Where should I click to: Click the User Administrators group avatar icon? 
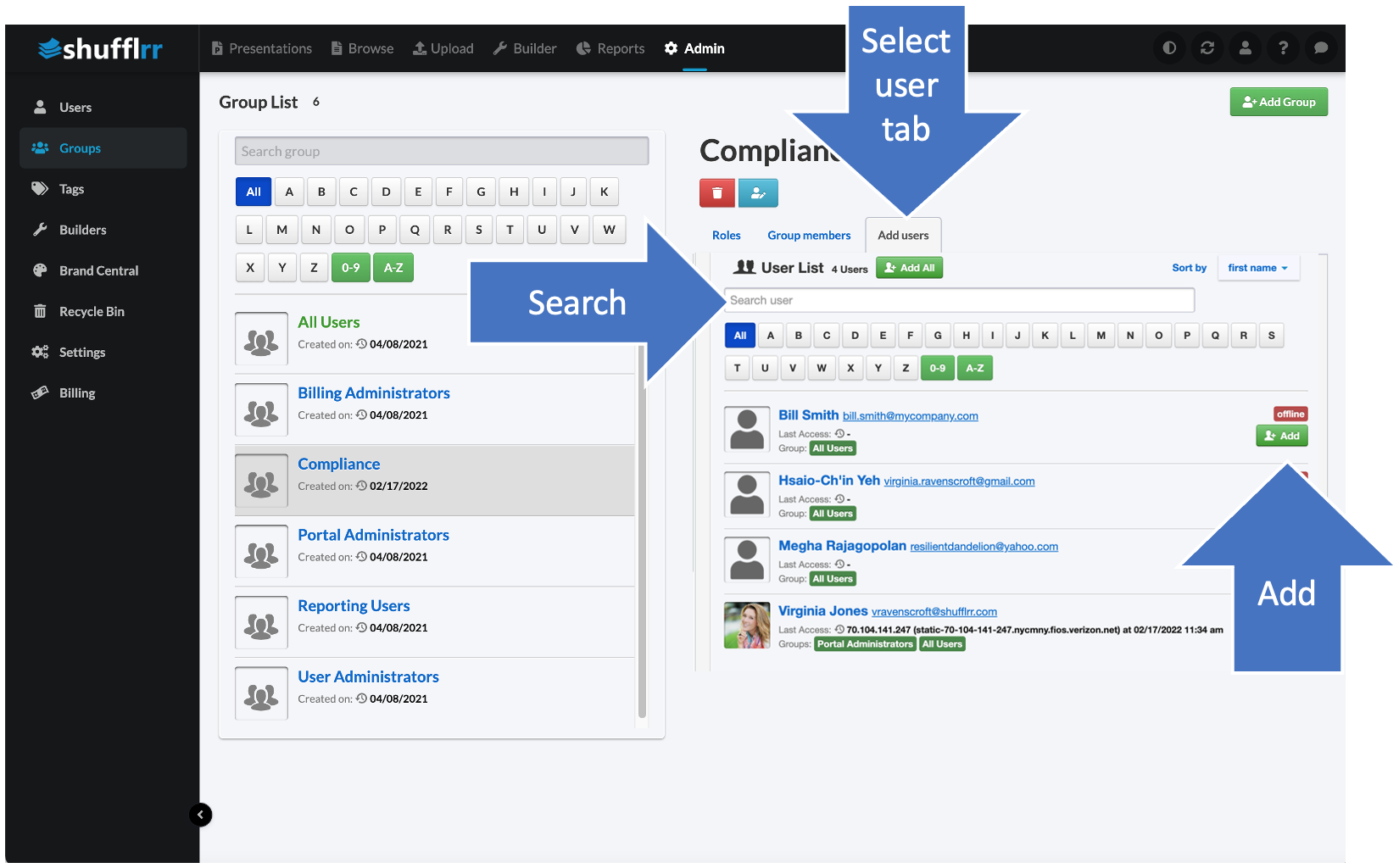261,693
